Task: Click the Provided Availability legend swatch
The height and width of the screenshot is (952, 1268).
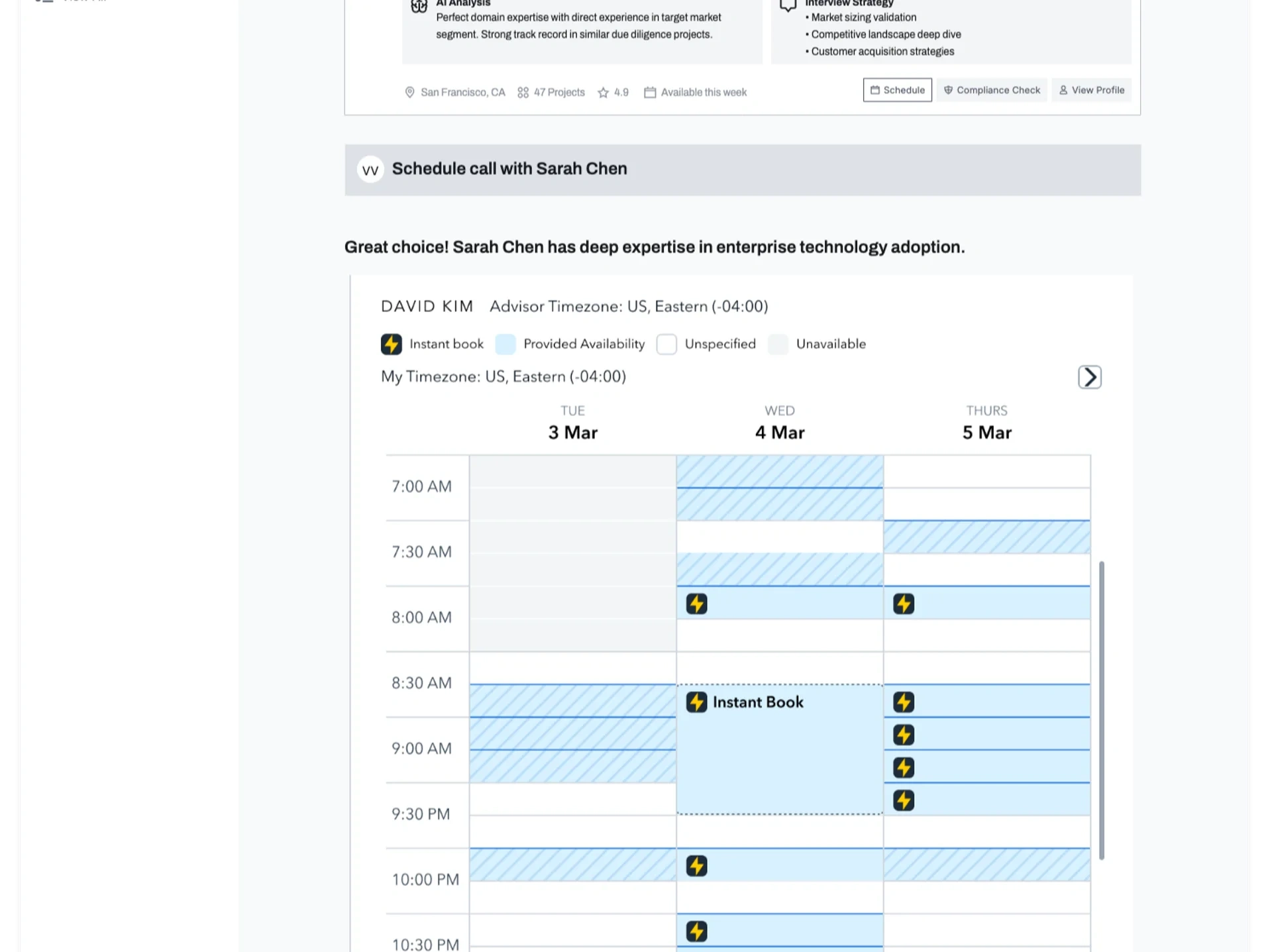Action: (505, 344)
